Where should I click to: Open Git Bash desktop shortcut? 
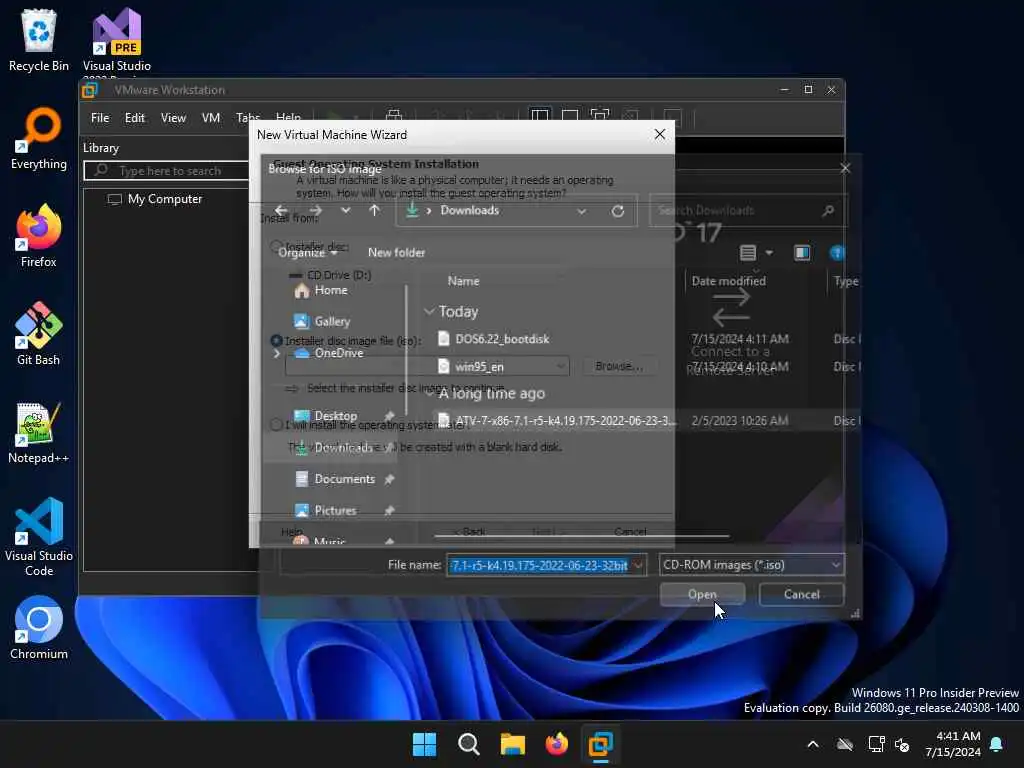coord(39,334)
